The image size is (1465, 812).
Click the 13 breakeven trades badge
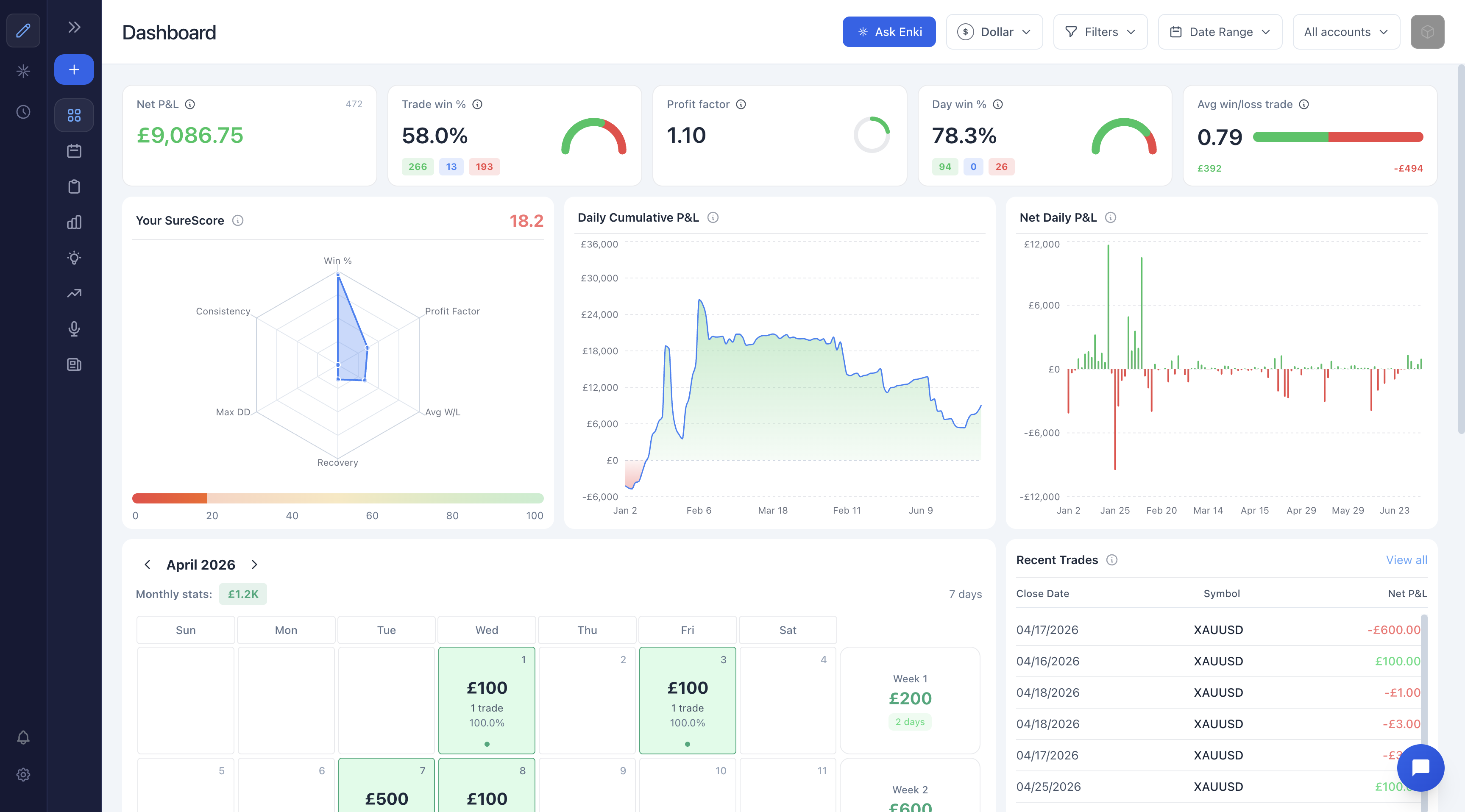451,167
